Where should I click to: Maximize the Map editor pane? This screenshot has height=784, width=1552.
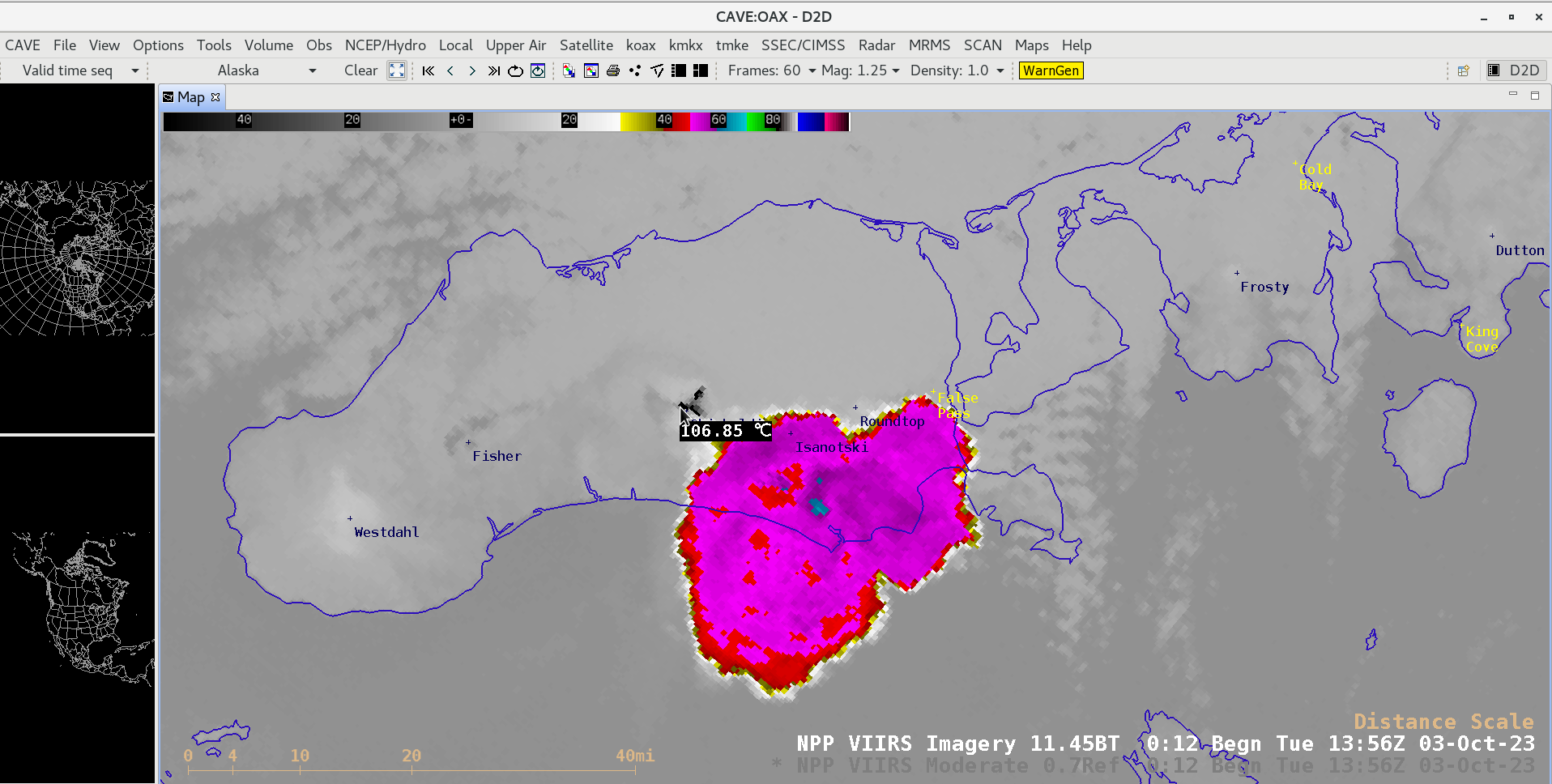pos(1534,96)
